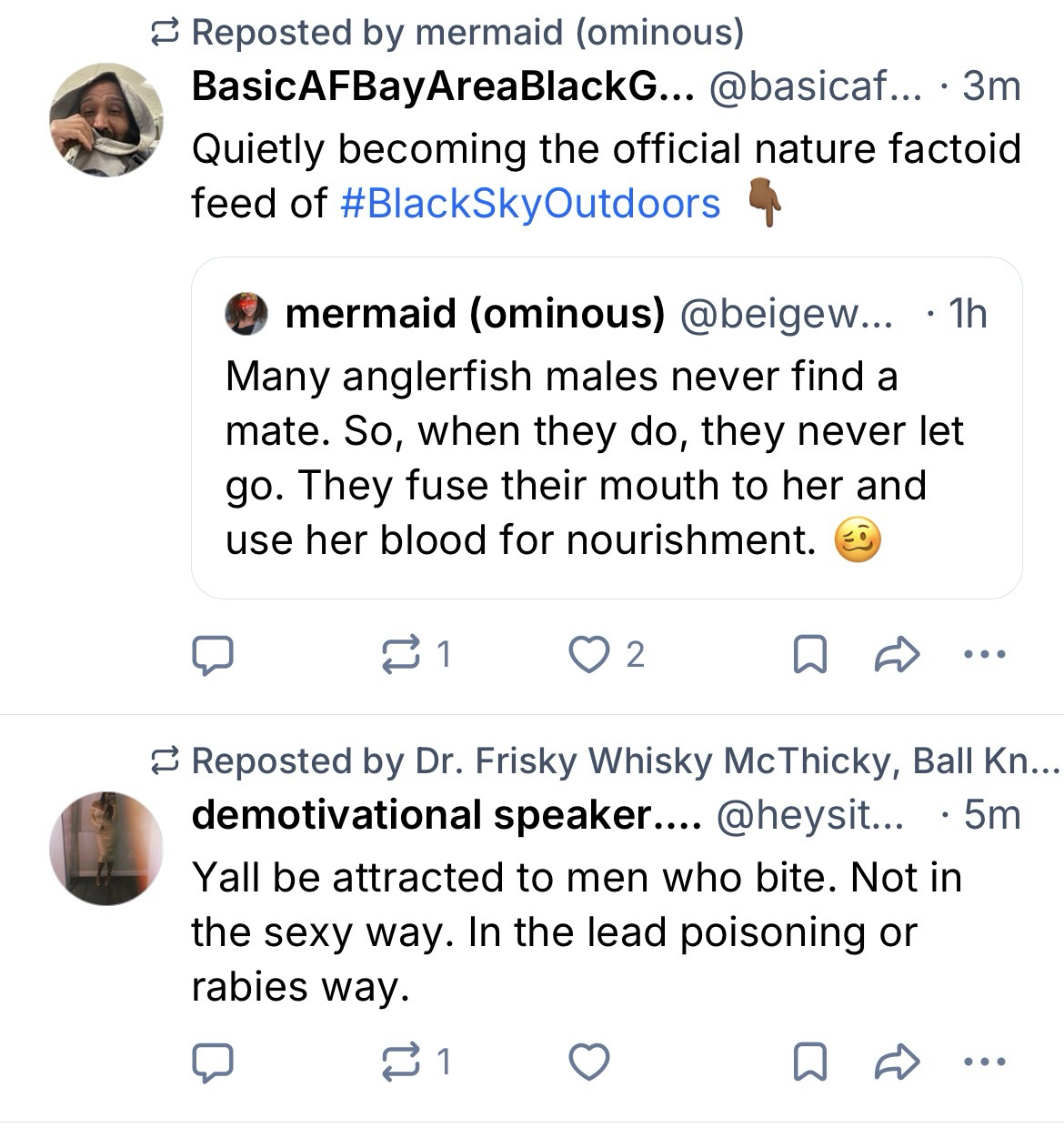Bookmark the 'men who bite' post
Image resolution: width=1064 pixels, height=1128 pixels.
pyautogui.click(x=809, y=1062)
